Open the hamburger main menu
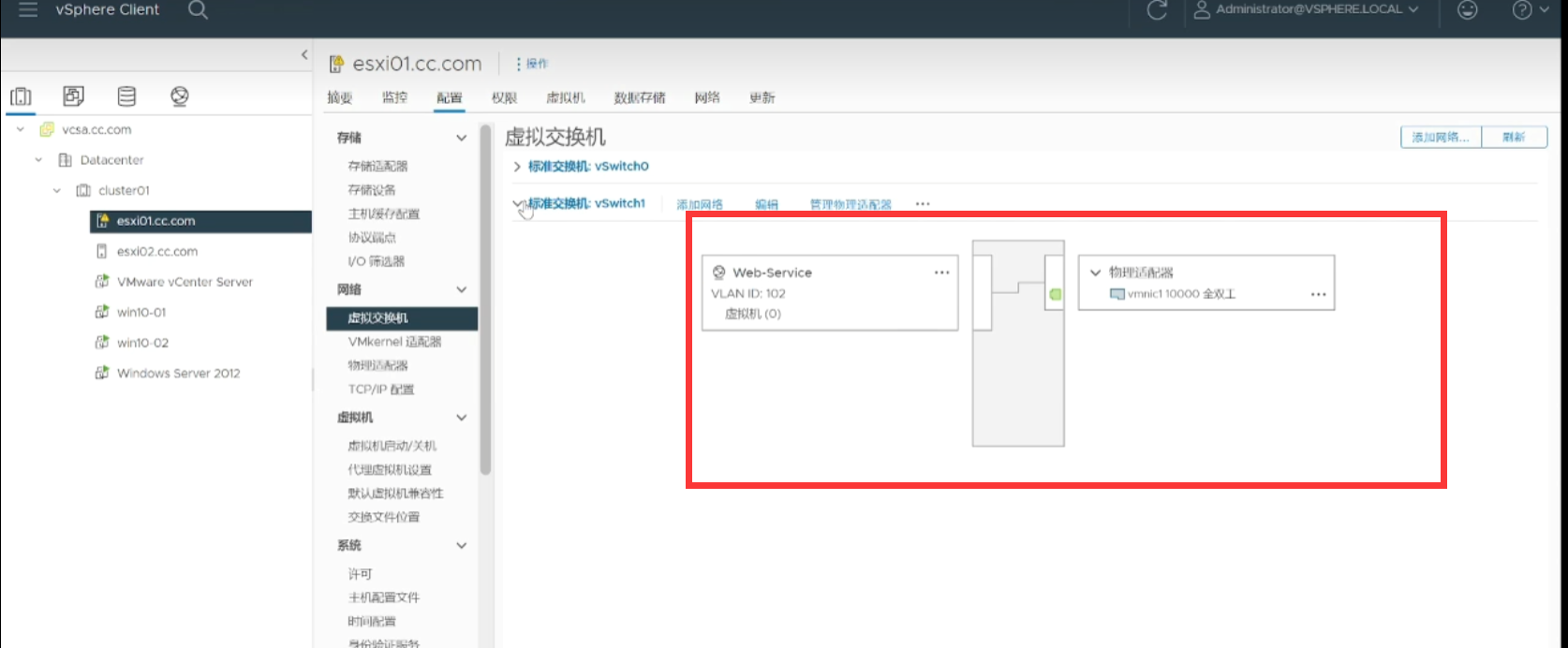The width and height of the screenshot is (1568, 648). tap(28, 10)
